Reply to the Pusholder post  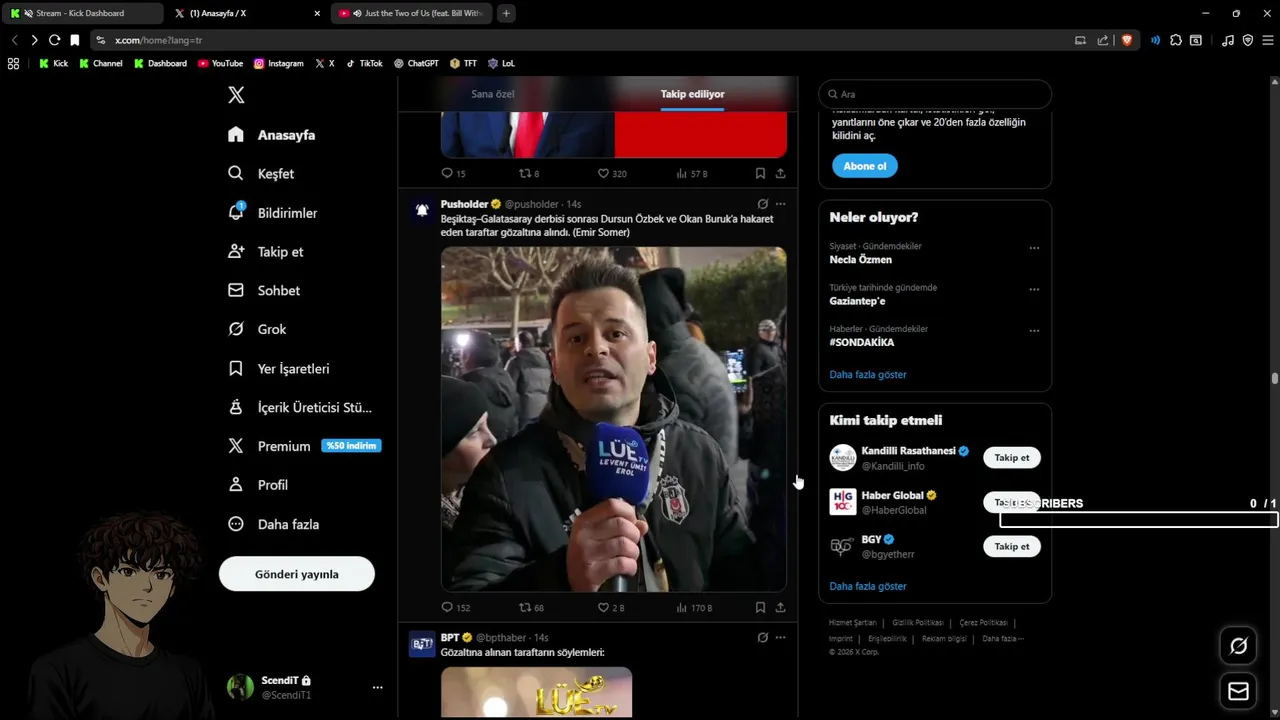(455, 607)
